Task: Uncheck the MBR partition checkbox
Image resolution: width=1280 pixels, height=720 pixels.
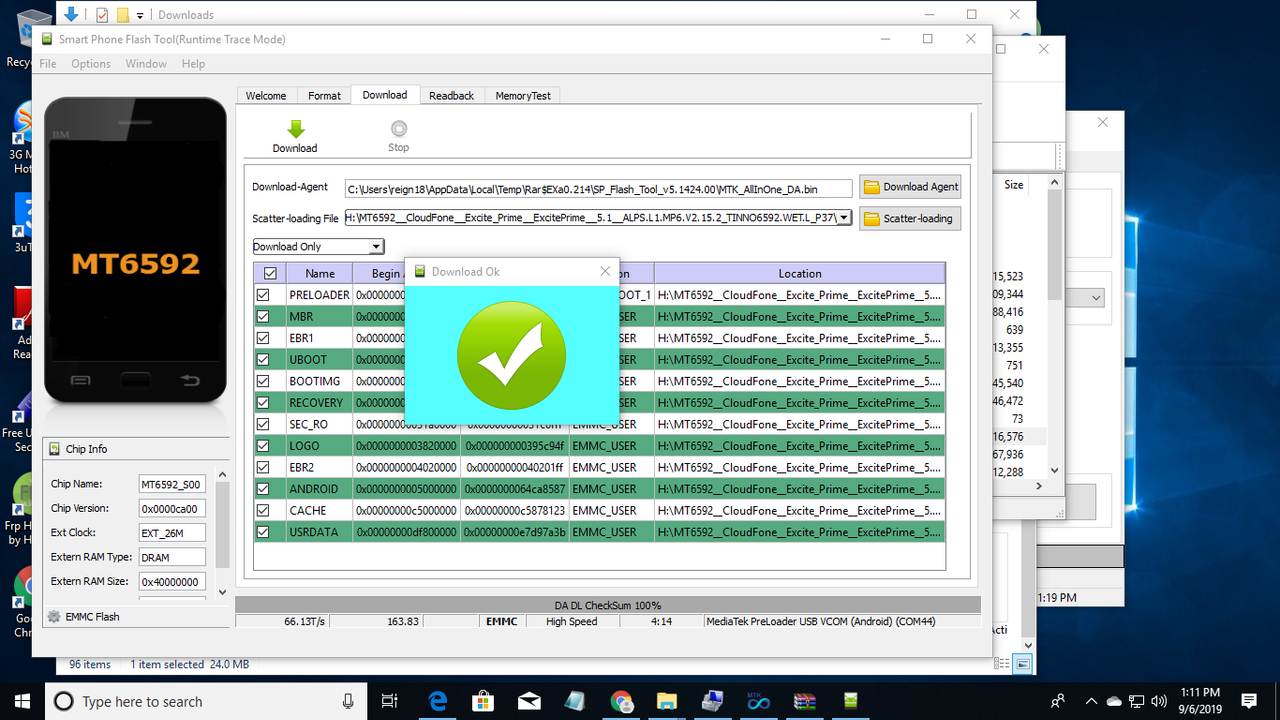Action: click(263, 317)
